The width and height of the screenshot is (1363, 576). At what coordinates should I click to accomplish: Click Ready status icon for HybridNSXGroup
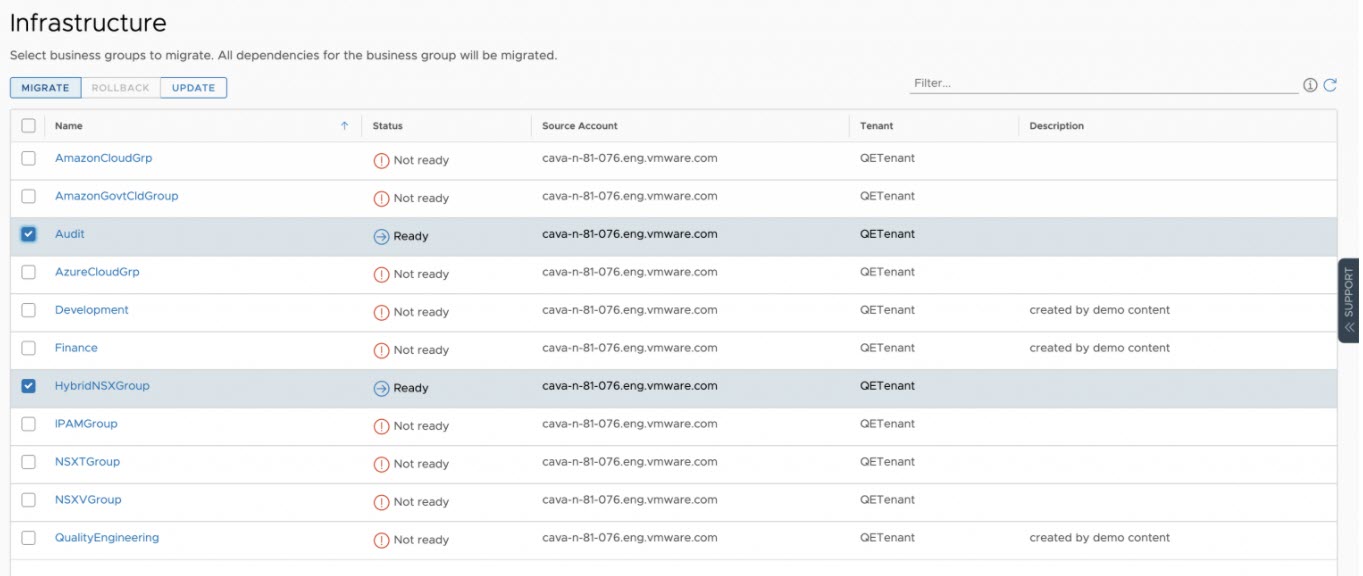pos(381,388)
